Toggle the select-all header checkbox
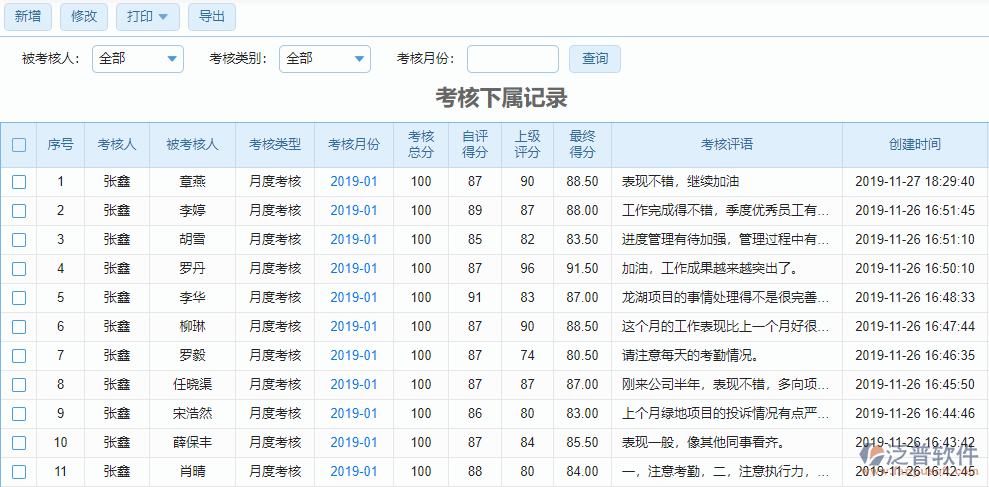The image size is (989, 487). tap(19, 145)
